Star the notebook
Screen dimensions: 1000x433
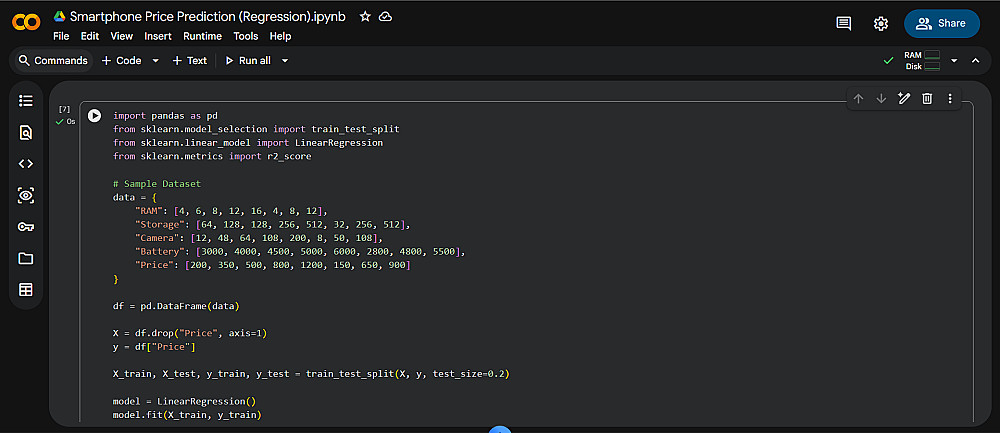[x=365, y=17]
